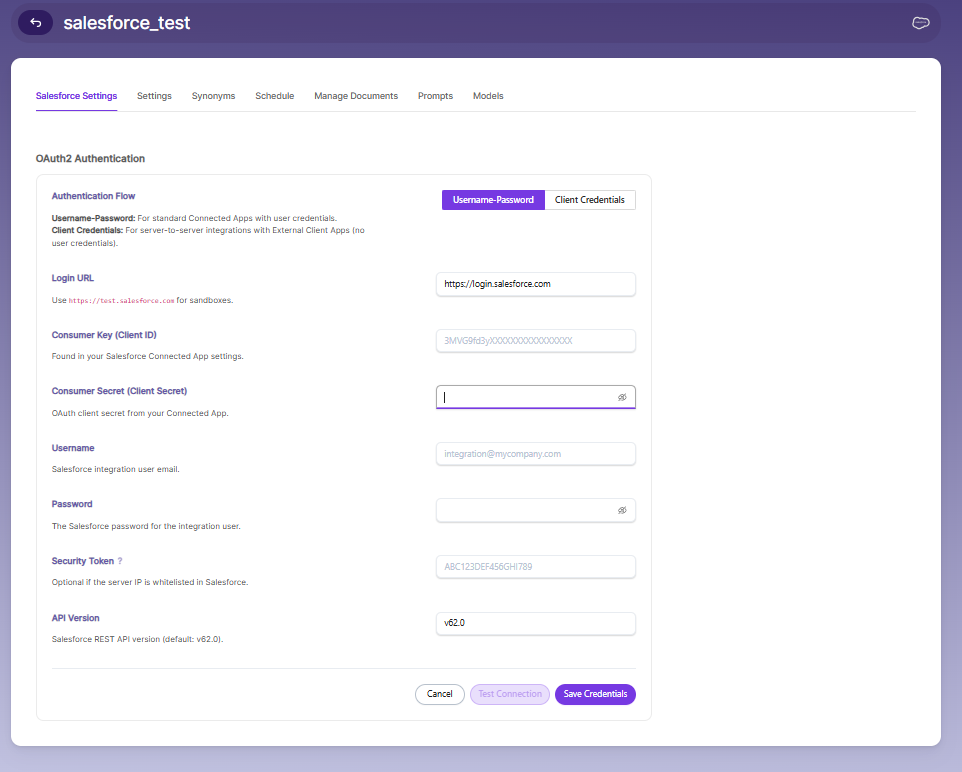Switch to the Prompts tab

point(435,96)
